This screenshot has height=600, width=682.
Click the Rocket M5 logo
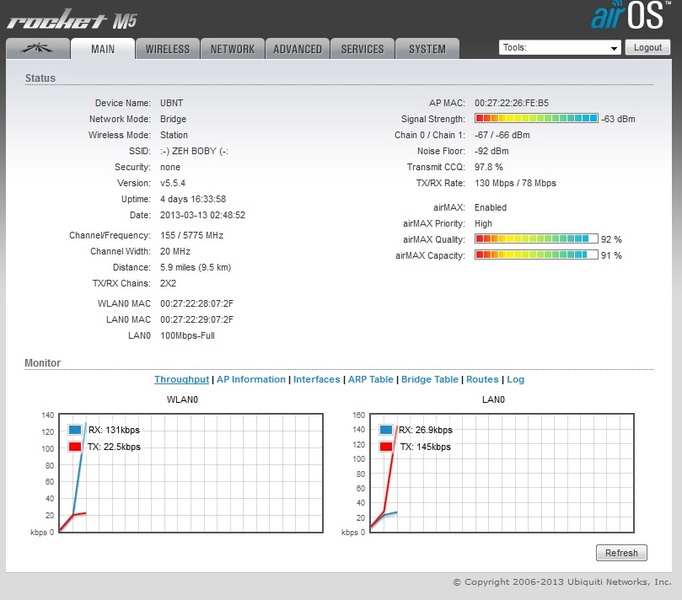72,20
